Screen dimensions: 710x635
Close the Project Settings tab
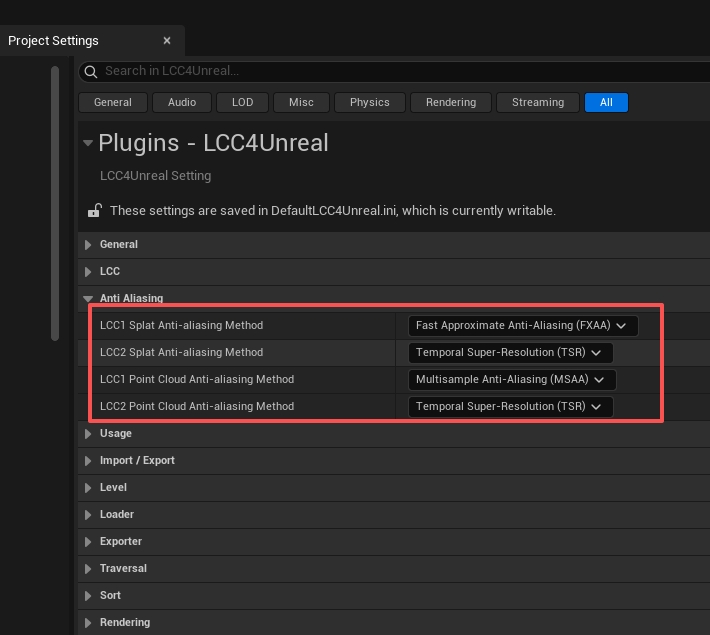[167, 41]
